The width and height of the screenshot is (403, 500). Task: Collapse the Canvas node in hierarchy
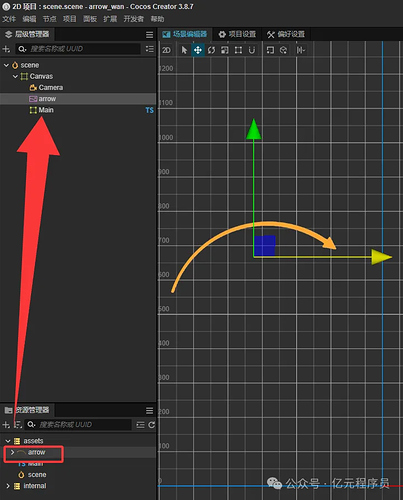(15, 76)
